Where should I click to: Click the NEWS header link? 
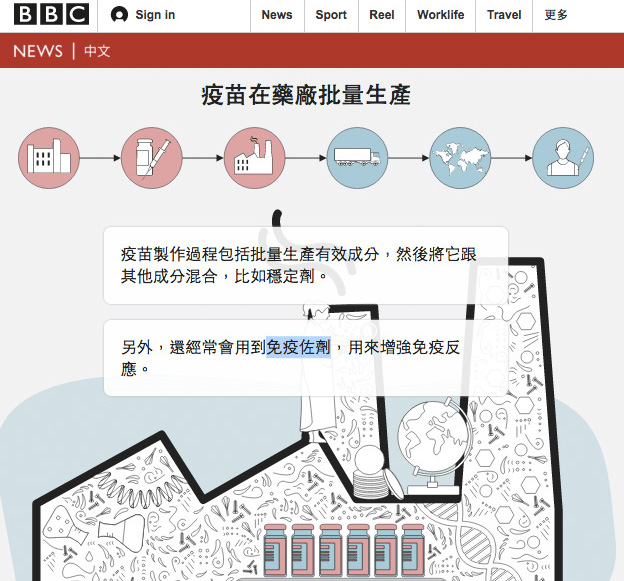click(38, 51)
